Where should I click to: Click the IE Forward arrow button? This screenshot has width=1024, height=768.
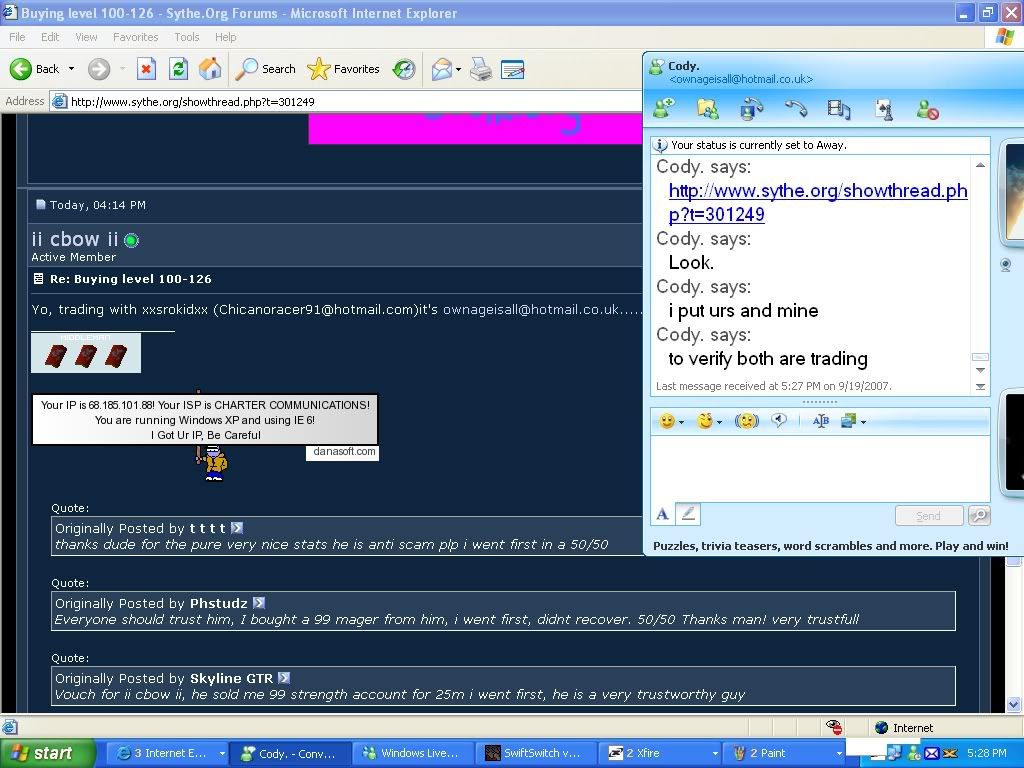coord(99,69)
